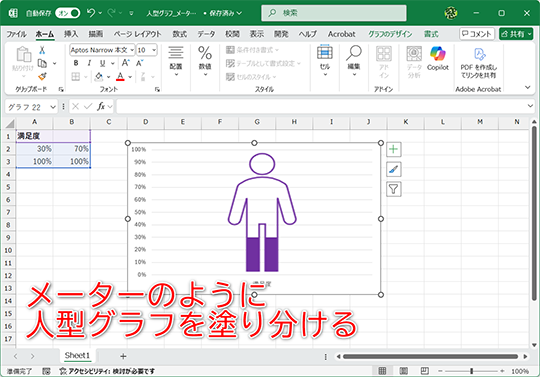Click the Cut scissors icon
The height and width of the screenshot is (377, 540).
[42, 50]
